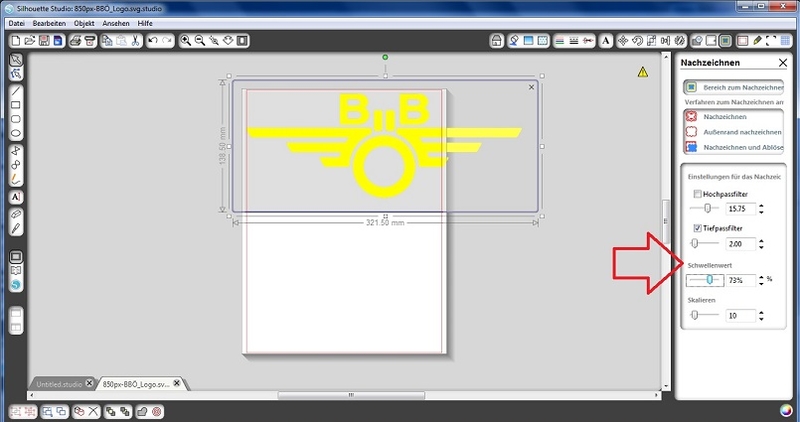Viewport: 800px width, 422px height.
Task: Close the Untitled.studio tab
Action: coord(91,383)
